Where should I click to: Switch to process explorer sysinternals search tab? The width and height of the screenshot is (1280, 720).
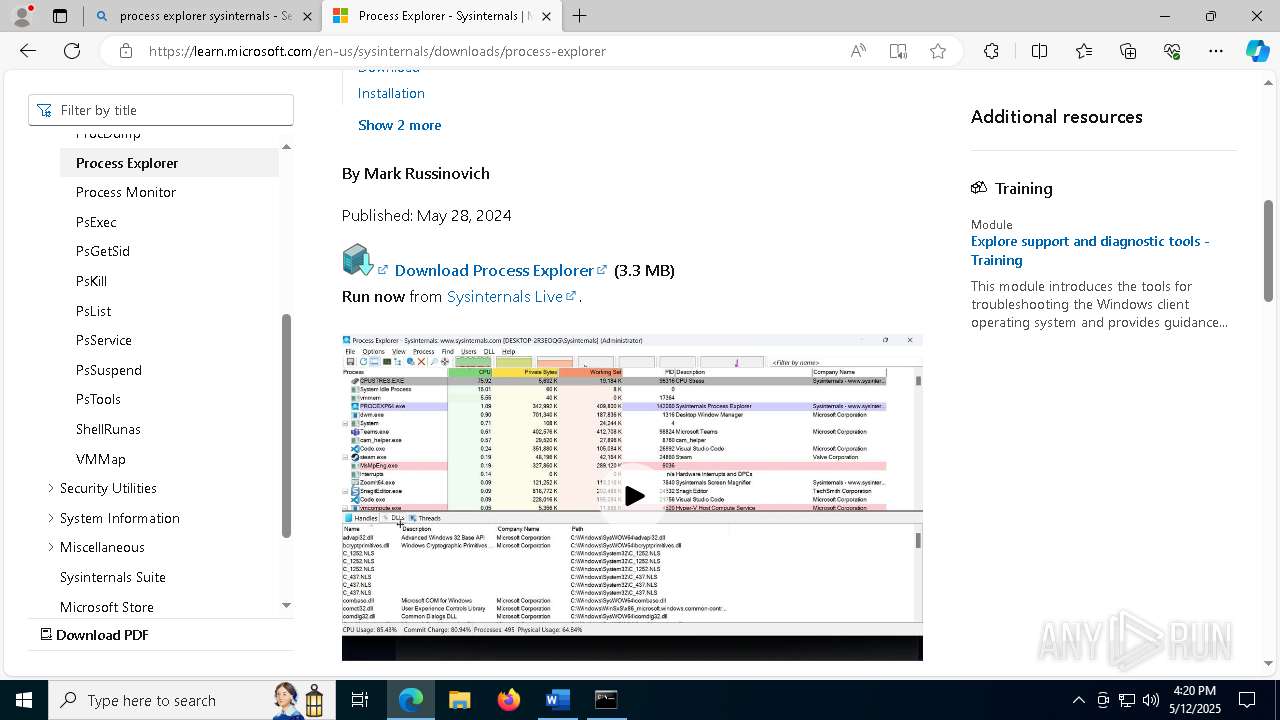click(203, 16)
